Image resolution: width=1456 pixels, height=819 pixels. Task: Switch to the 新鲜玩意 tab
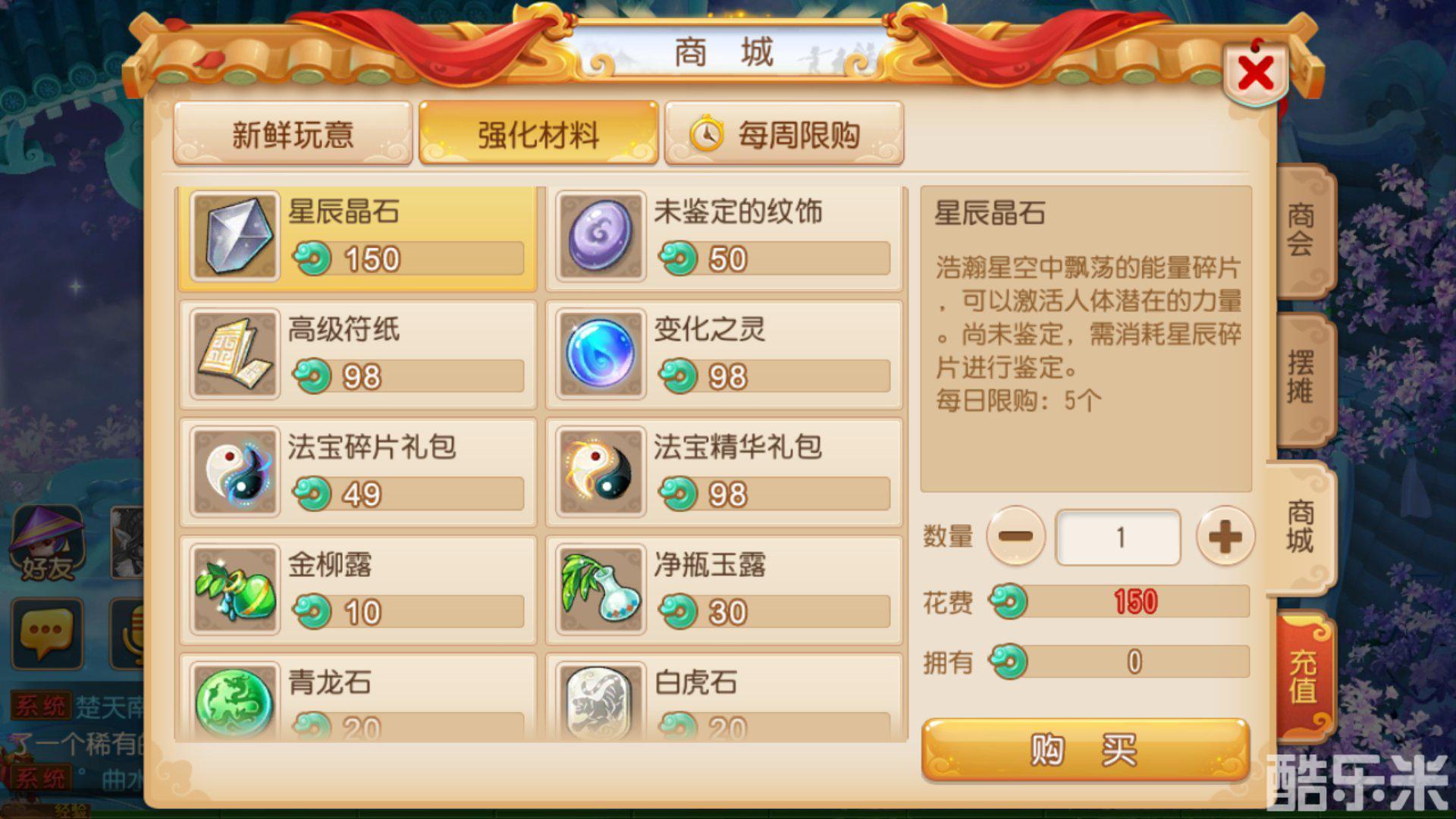293,134
